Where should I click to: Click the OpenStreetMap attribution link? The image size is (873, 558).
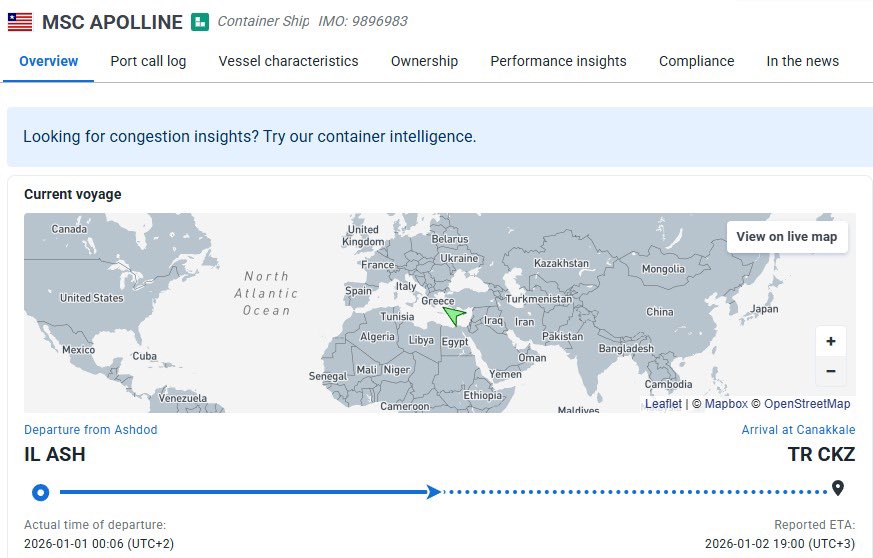[807, 404]
